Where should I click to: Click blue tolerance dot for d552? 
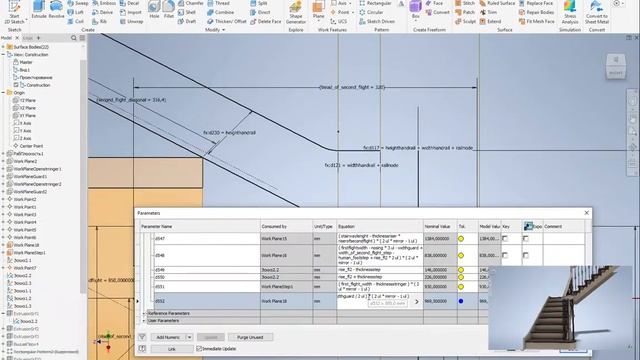click(461, 301)
